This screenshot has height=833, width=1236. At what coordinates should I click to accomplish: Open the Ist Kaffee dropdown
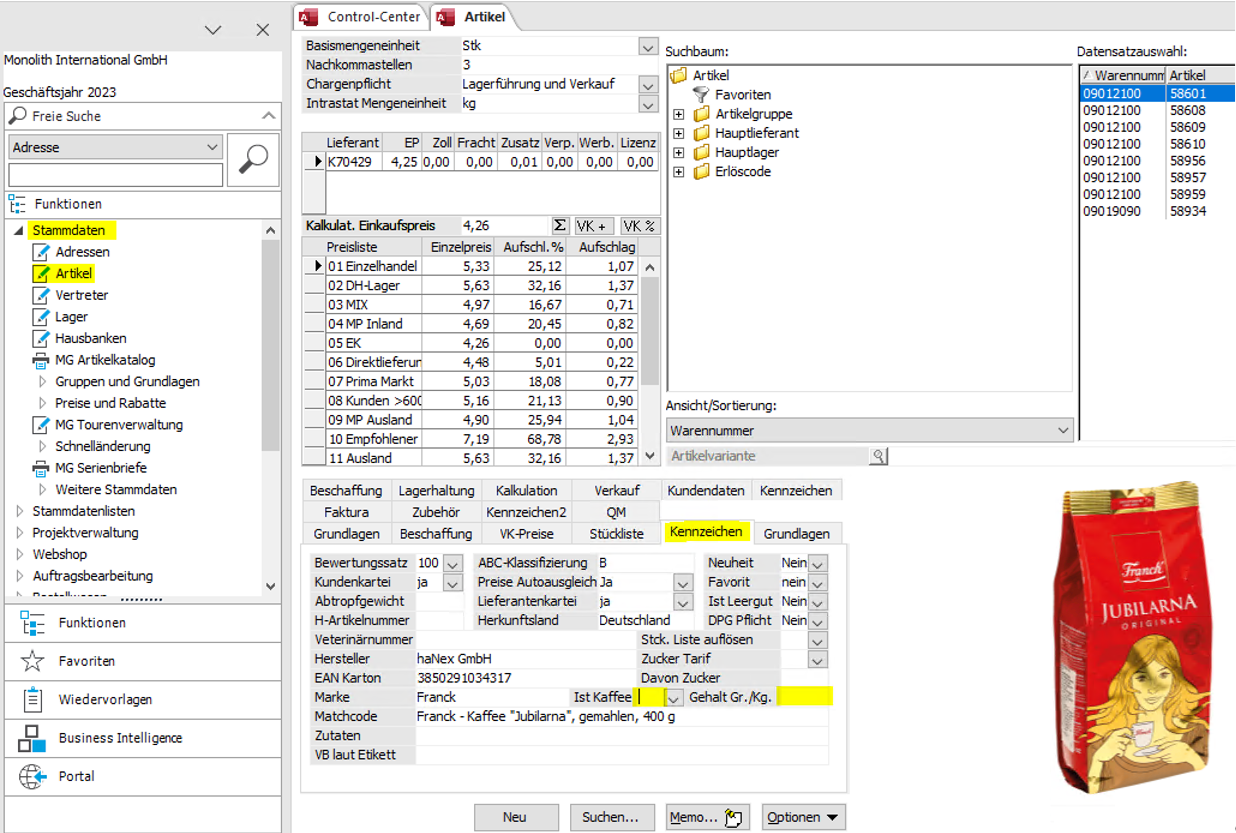tap(674, 697)
